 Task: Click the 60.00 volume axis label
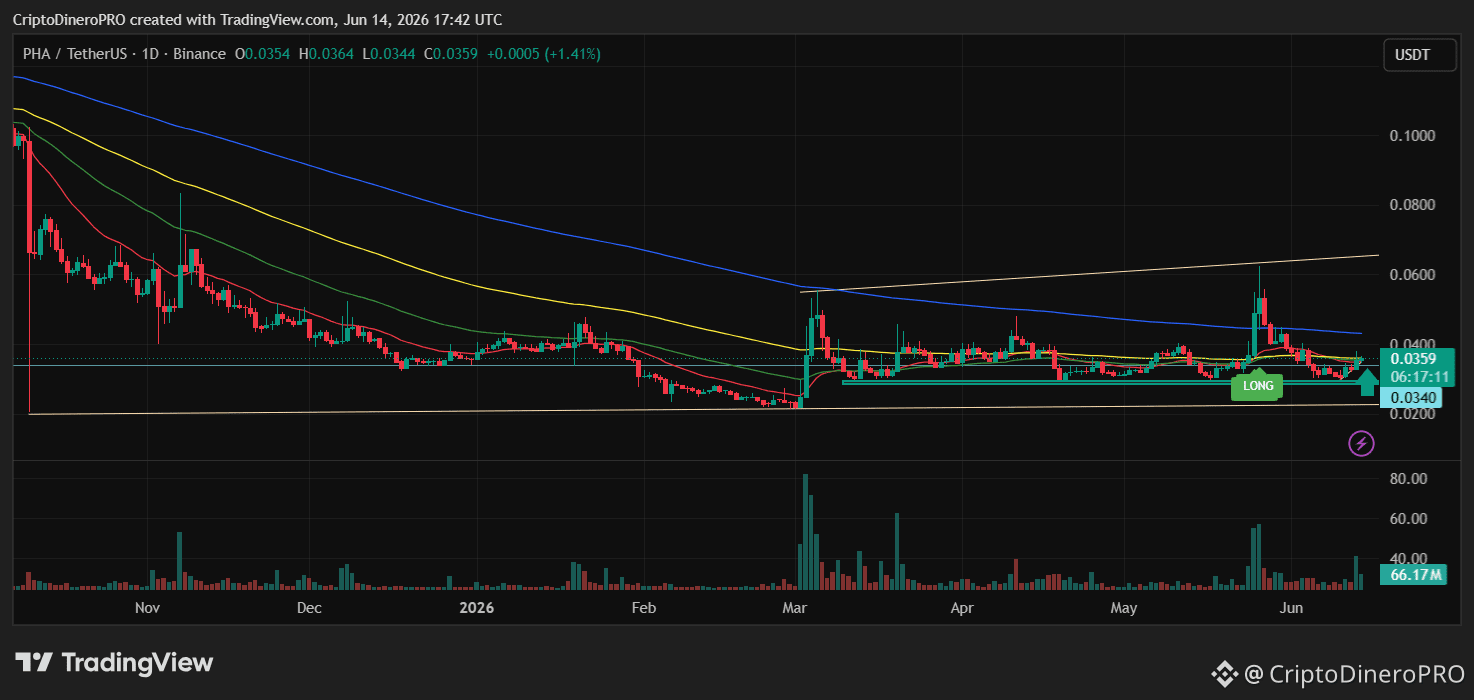click(1408, 518)
